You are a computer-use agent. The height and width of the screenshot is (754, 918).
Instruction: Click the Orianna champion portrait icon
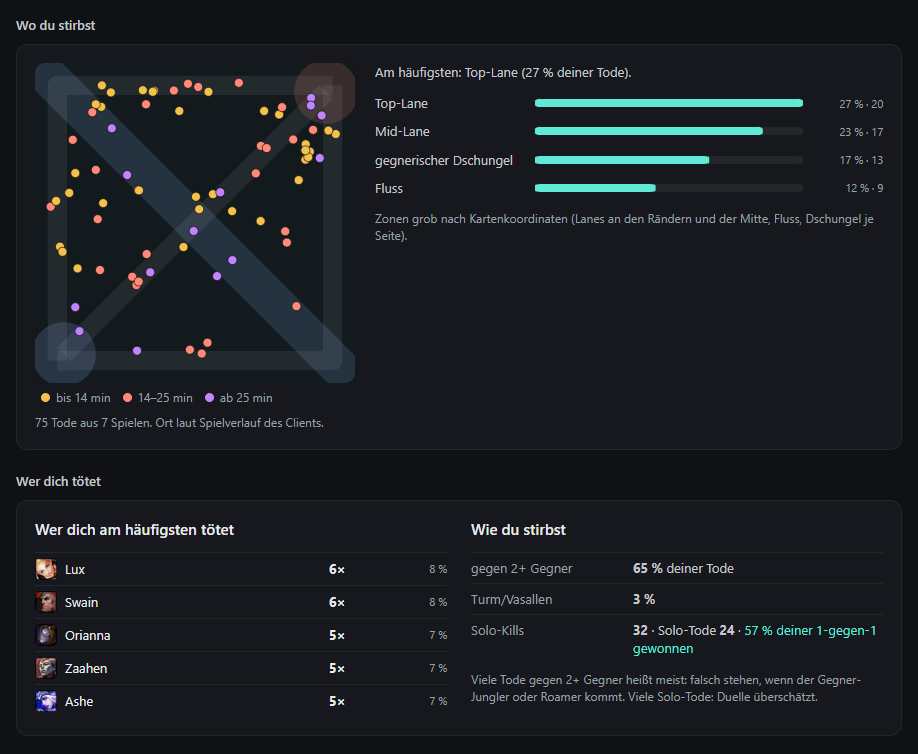(46, 635)
